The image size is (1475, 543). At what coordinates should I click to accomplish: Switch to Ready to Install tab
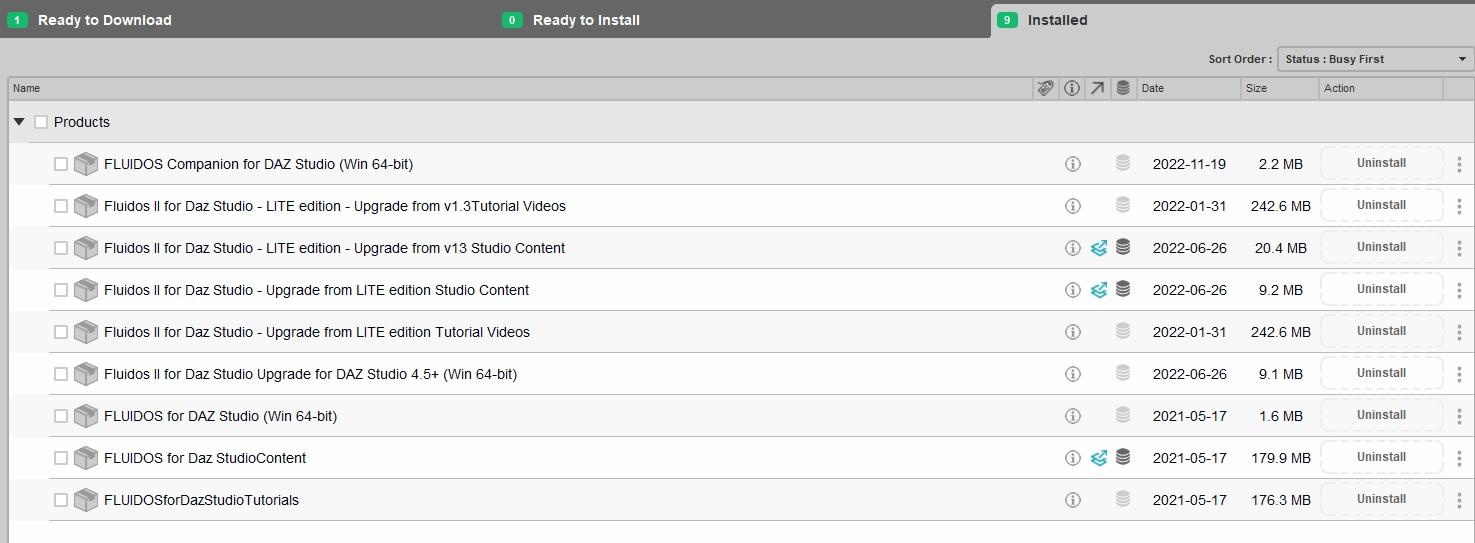[586, 20]
